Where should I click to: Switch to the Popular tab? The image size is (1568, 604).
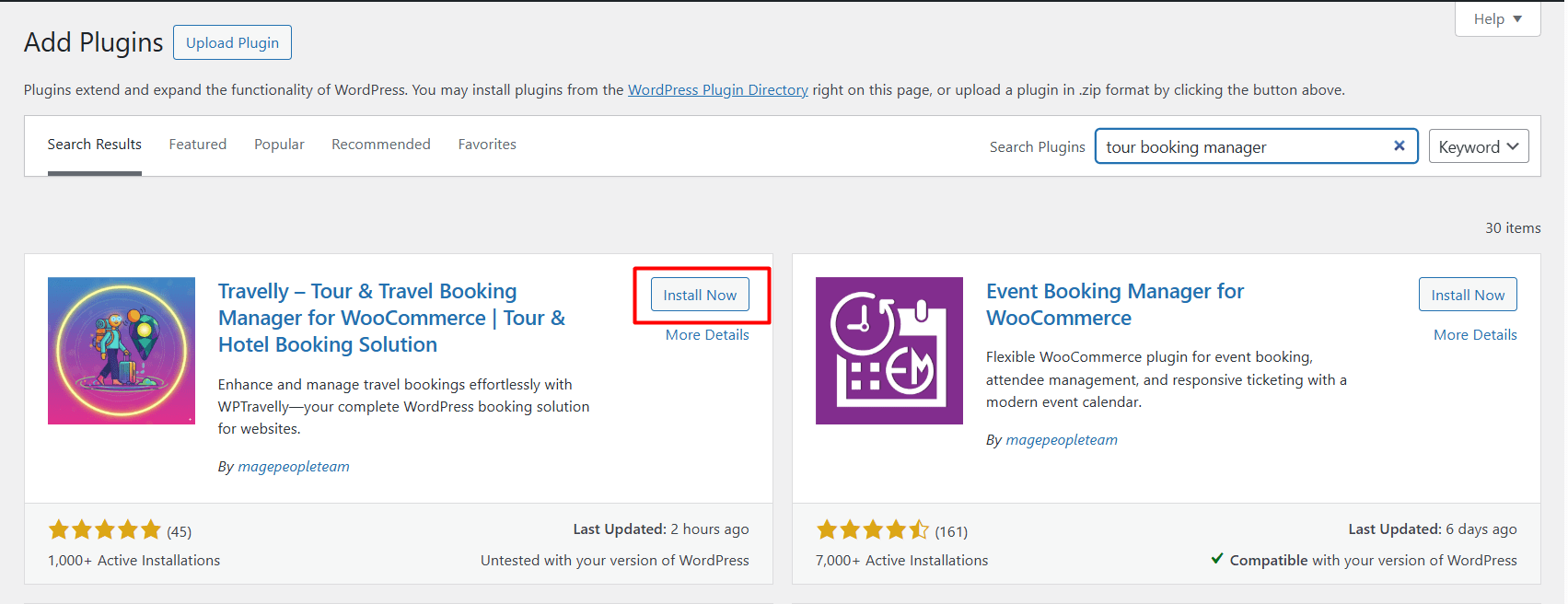[x=279, y=145]
